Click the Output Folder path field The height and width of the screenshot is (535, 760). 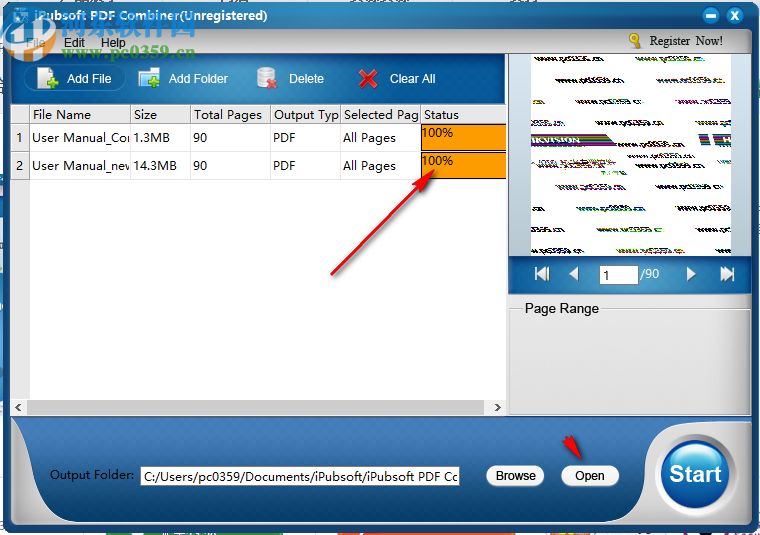tap(300, 476)
